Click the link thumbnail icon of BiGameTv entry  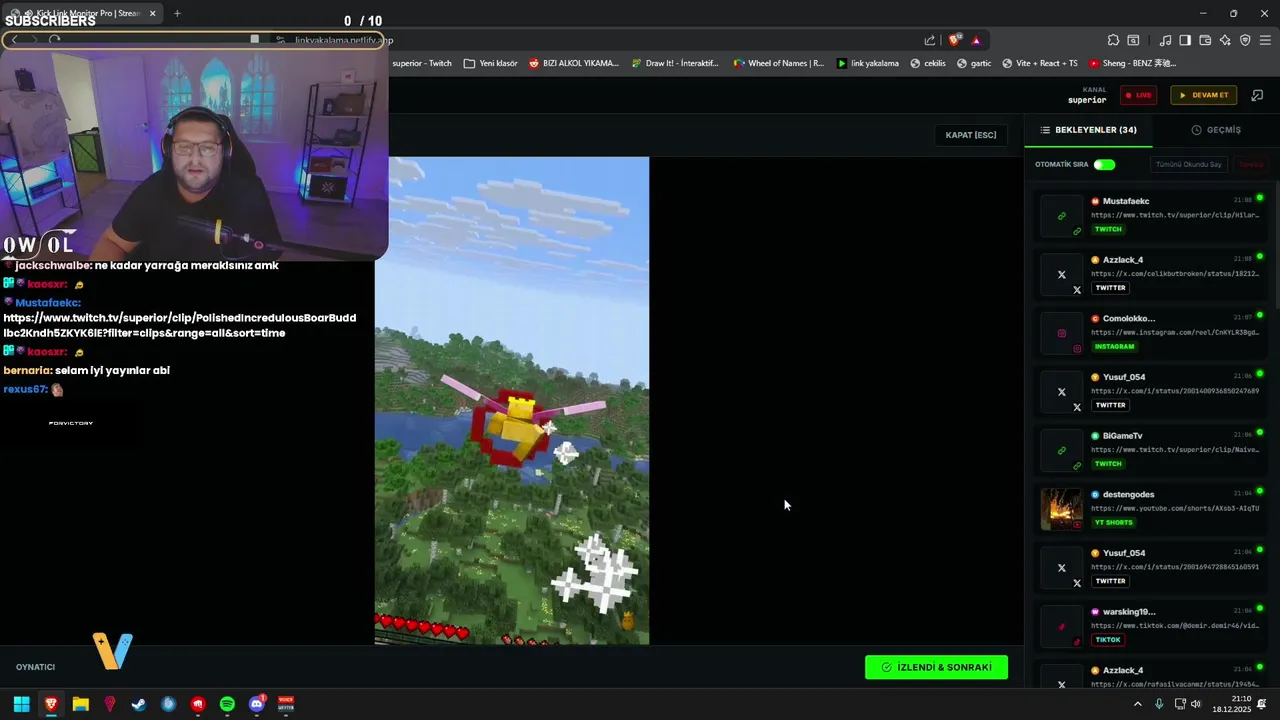pyautogui.click(x=1062, y=451)
